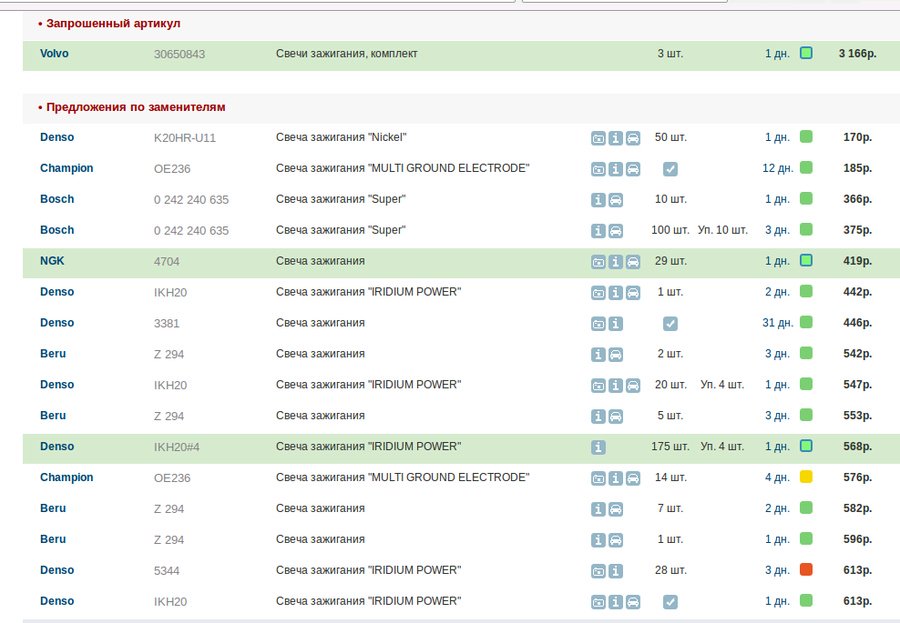Click outlined green square in Volvo 30650843 row

pos(806,53)
